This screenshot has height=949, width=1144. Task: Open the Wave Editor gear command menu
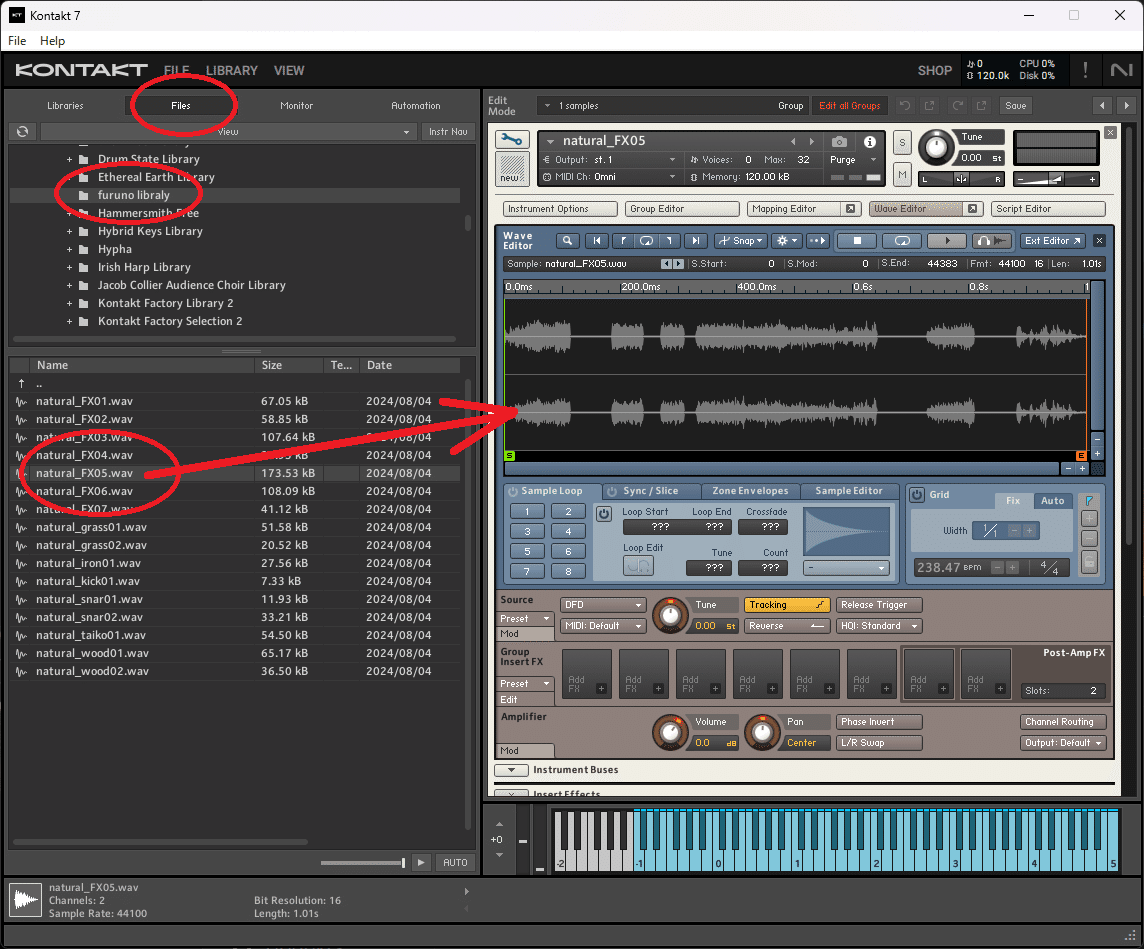click(x=787, y=241)
